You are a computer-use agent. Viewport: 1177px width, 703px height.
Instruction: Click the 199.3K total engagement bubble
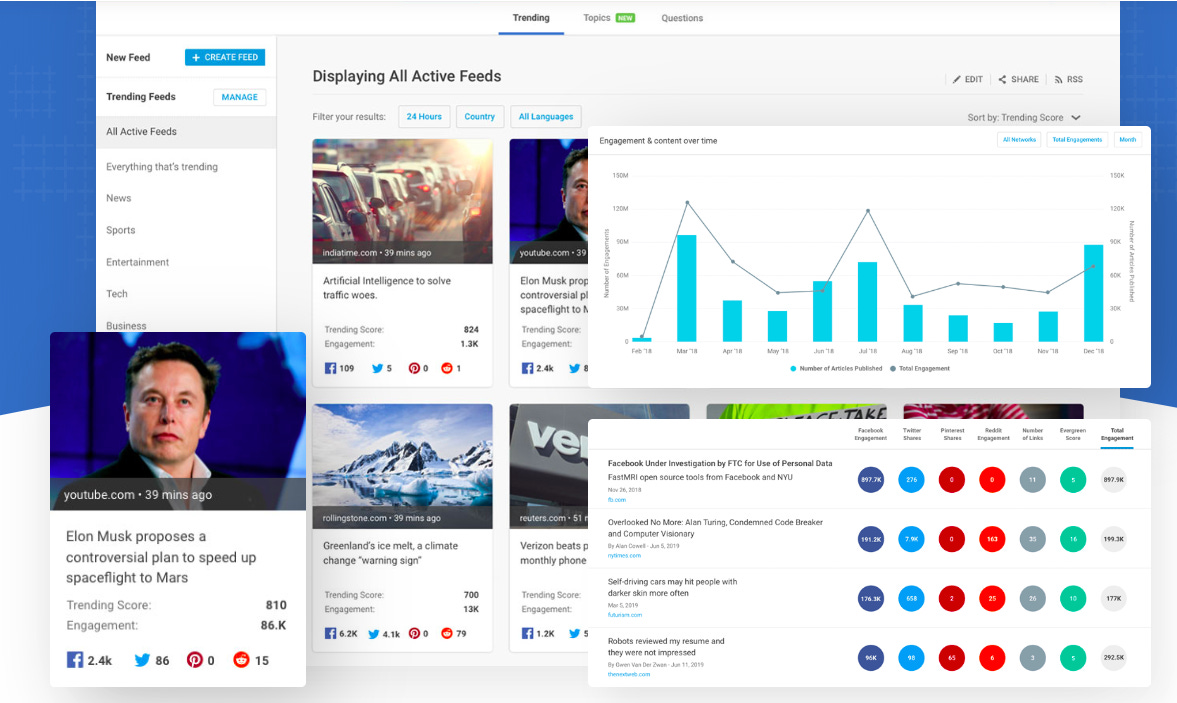(1113, 539)
